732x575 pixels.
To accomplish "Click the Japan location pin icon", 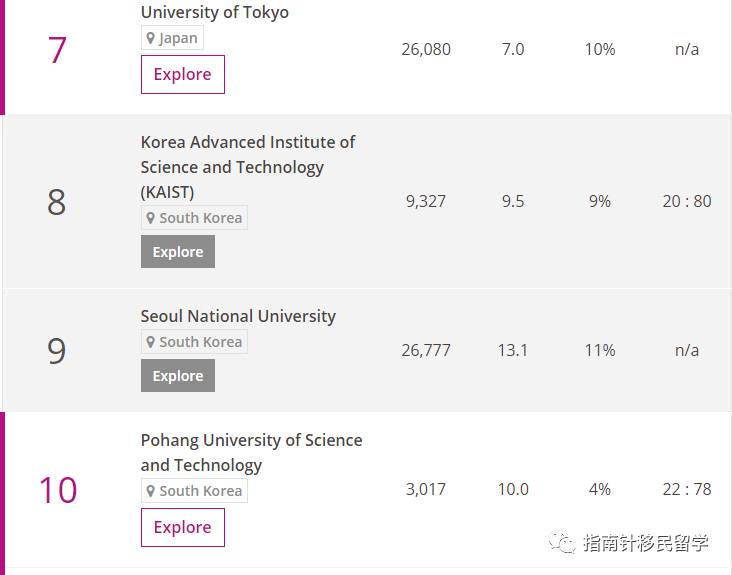I will (x=151, y=39).
